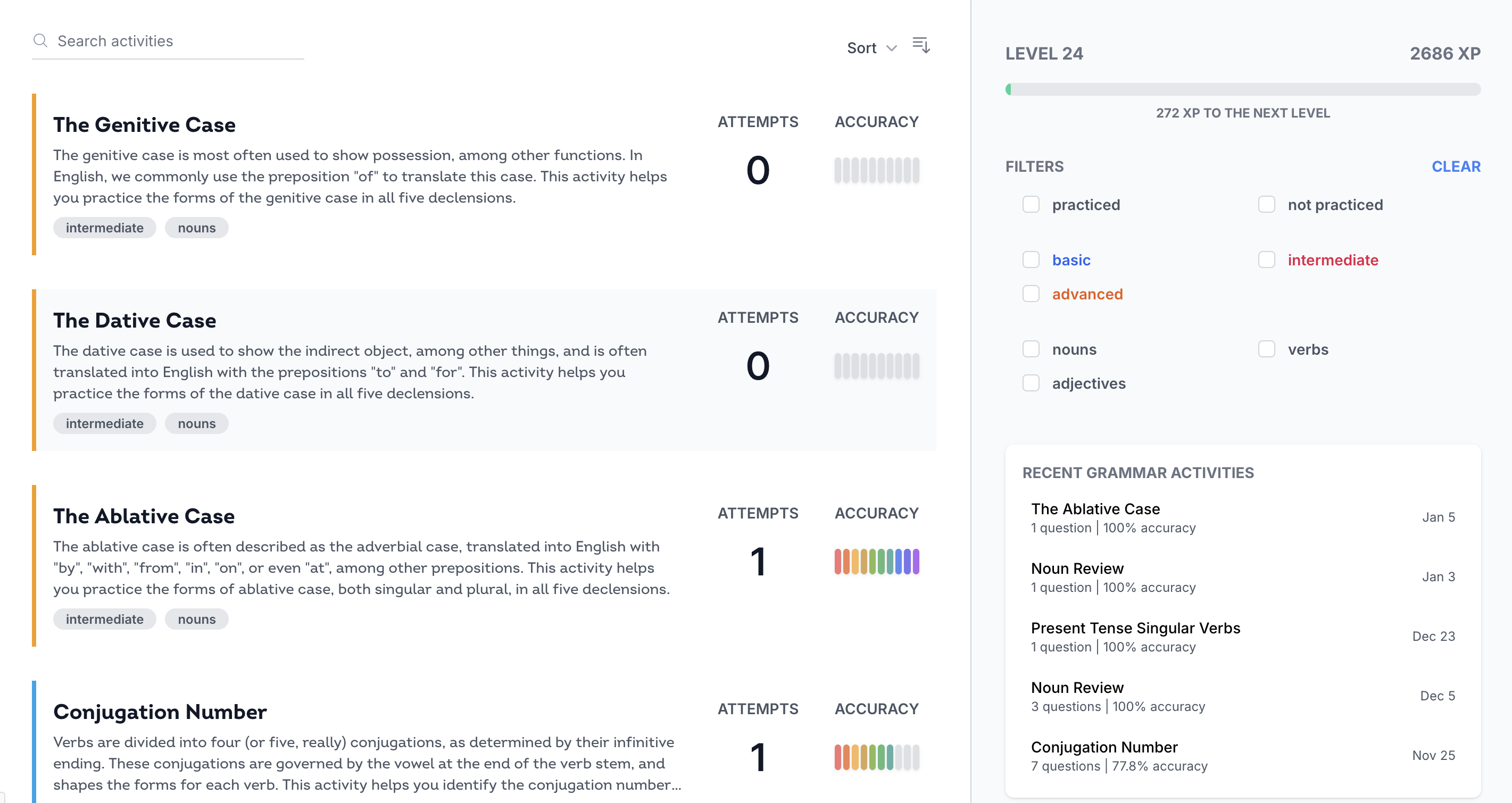Enable the practiced filter checkbox
The height and width of the screenshot is (803, 1512).
pos(1031,205)
